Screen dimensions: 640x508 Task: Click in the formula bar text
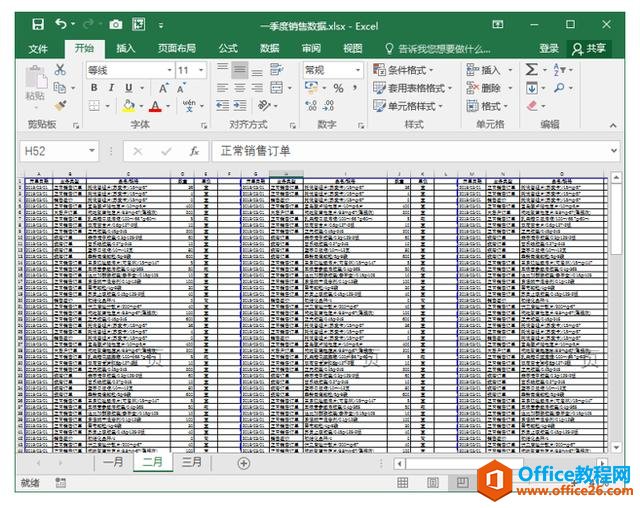coord(410,151)
